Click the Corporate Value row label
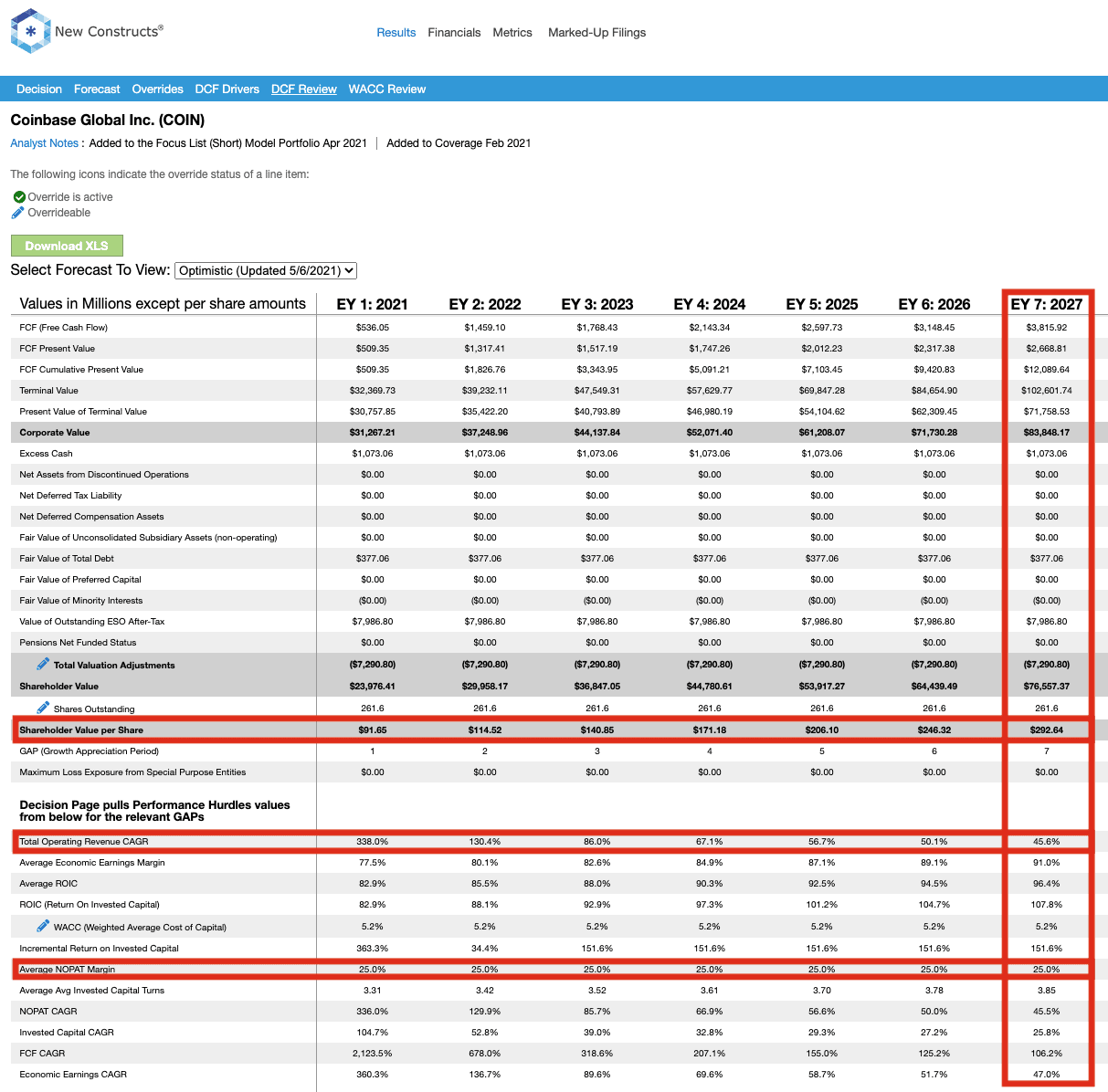 (55, 433)
